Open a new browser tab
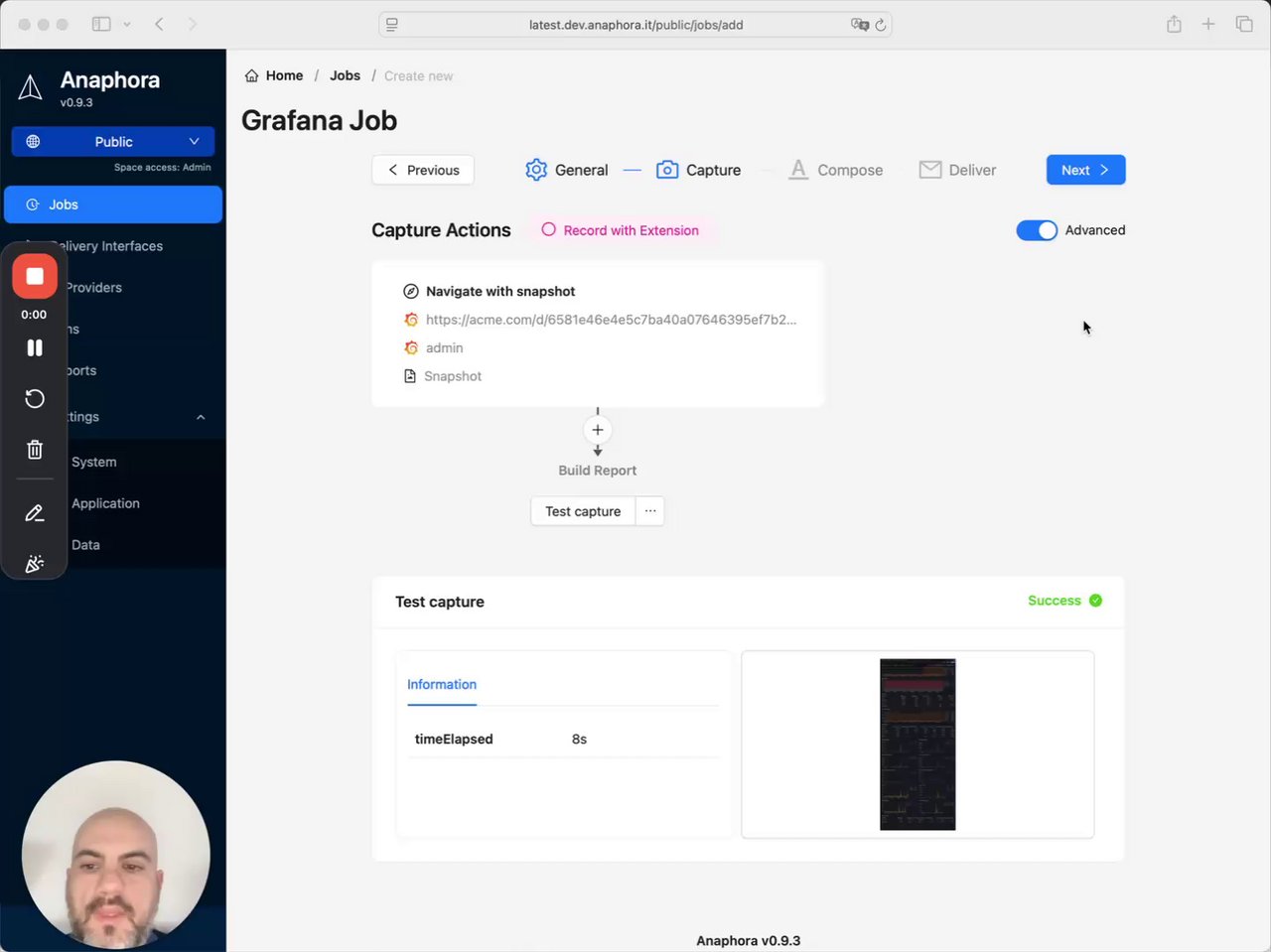The height and width of the screenshot is (952, 1271). (1208, 24)
